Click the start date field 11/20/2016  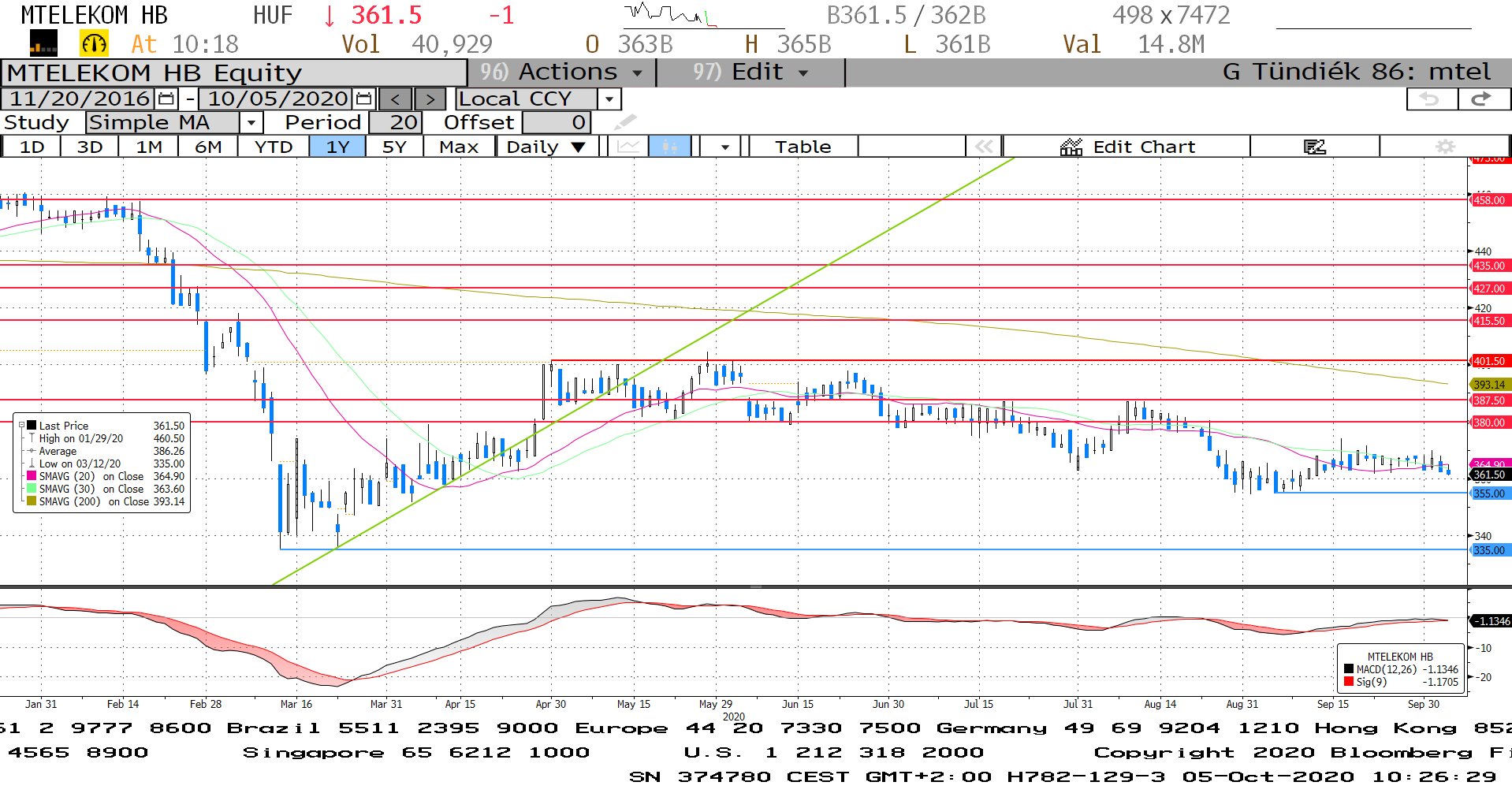tap(80, 99)
